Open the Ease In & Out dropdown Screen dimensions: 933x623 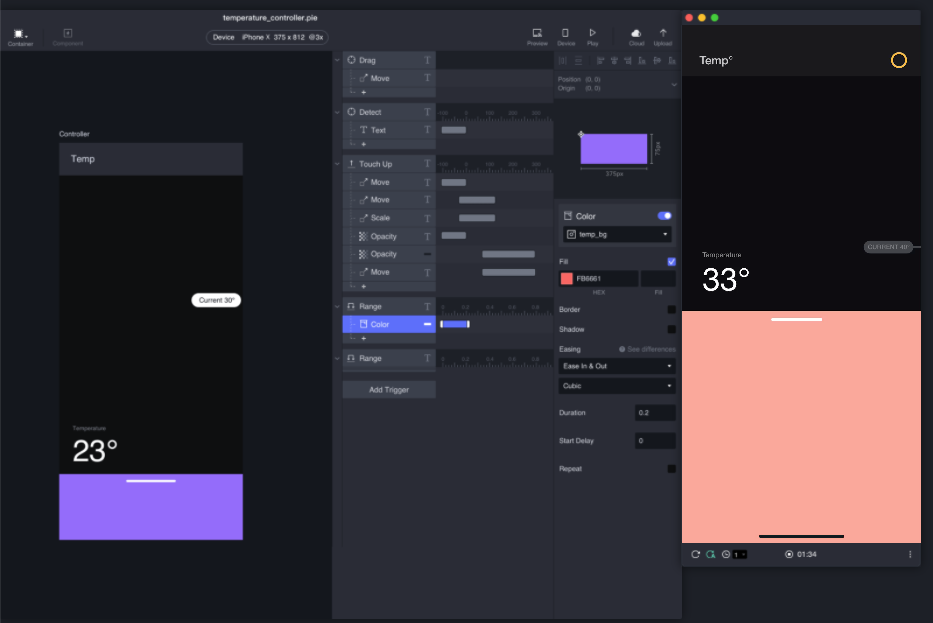point(617,366)
